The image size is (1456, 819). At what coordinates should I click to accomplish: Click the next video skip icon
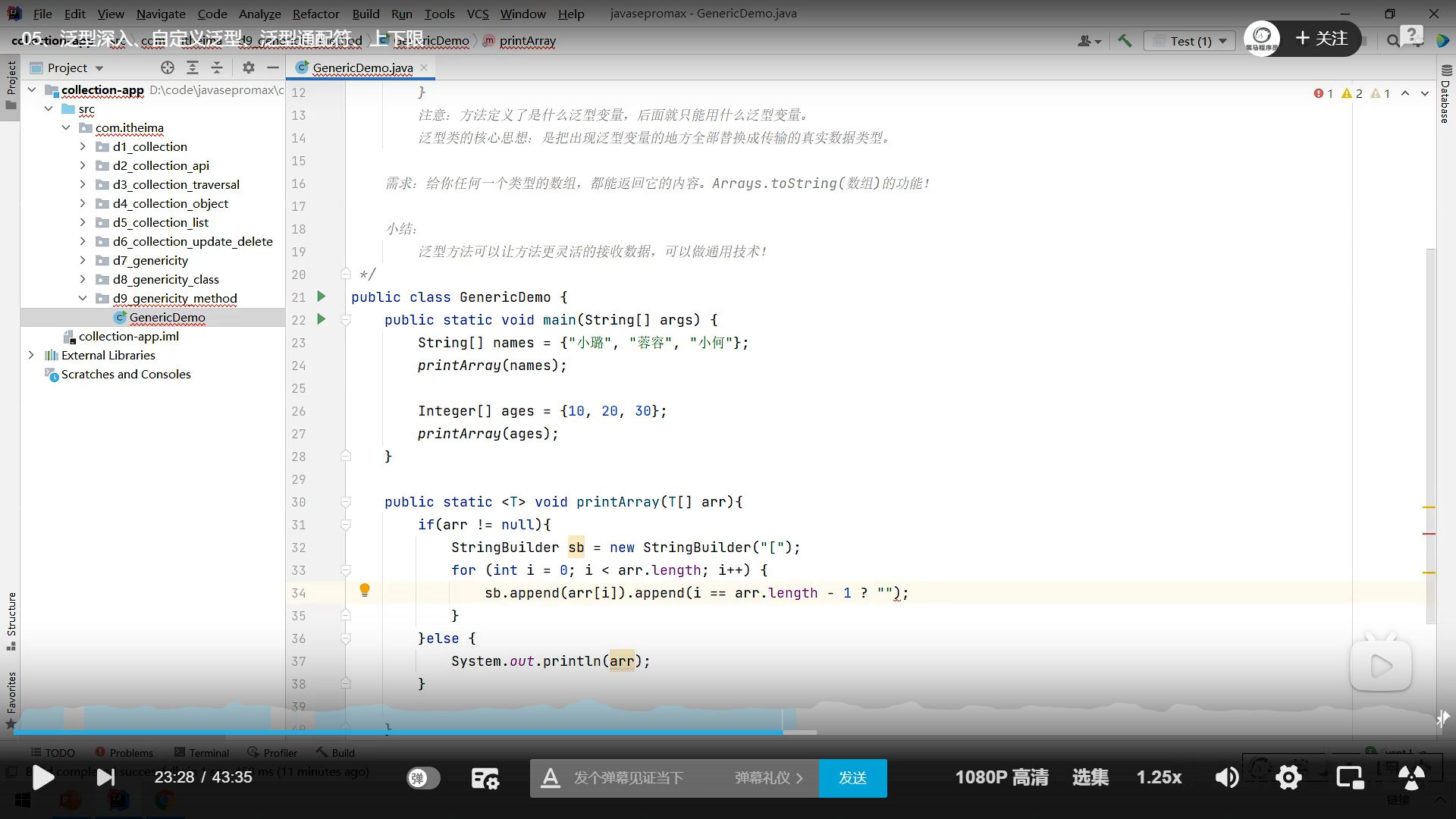106,777
